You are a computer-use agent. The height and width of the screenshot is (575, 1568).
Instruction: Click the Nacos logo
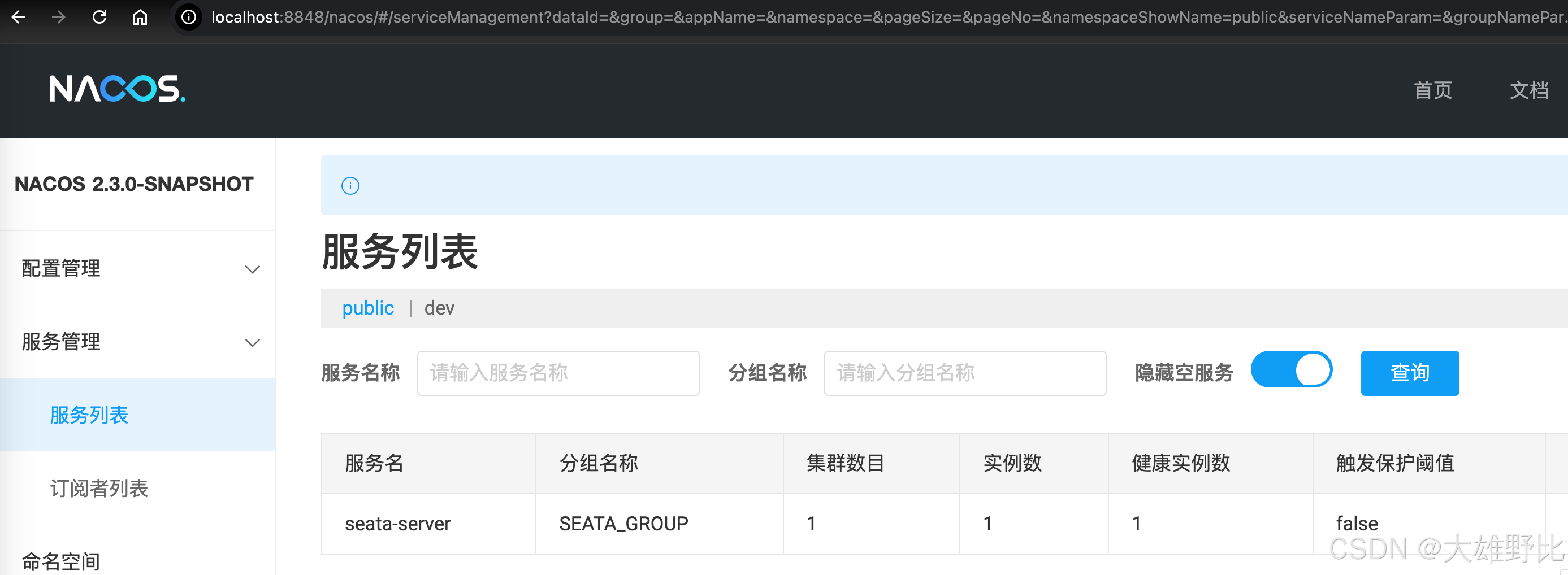(x=118, y=89)
